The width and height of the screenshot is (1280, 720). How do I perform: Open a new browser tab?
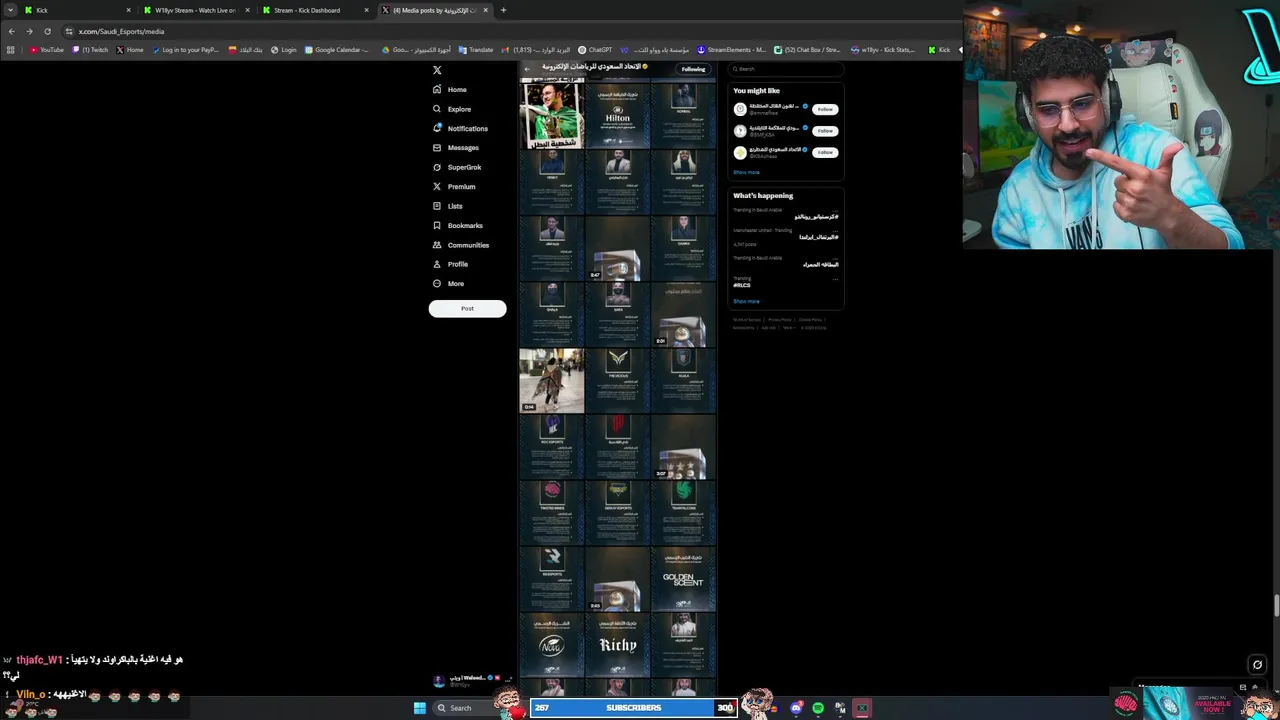click(503, 10)
